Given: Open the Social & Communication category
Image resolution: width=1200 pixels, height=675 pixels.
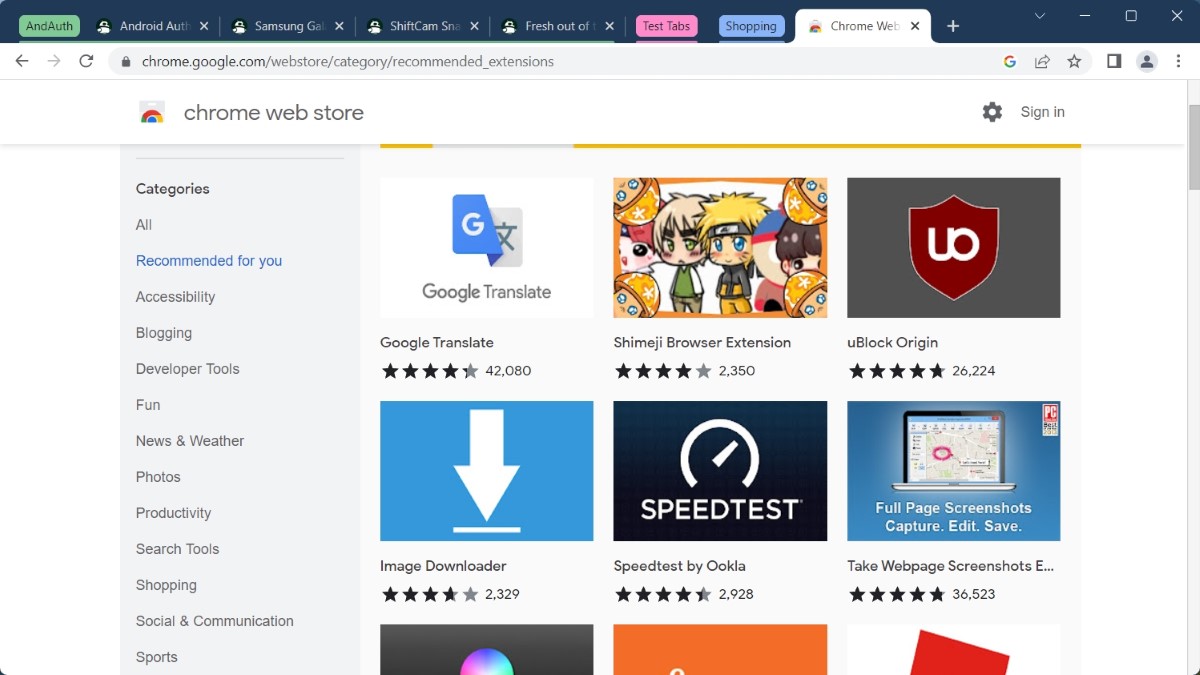Looking at the screenshot, I should click(215, 621).
